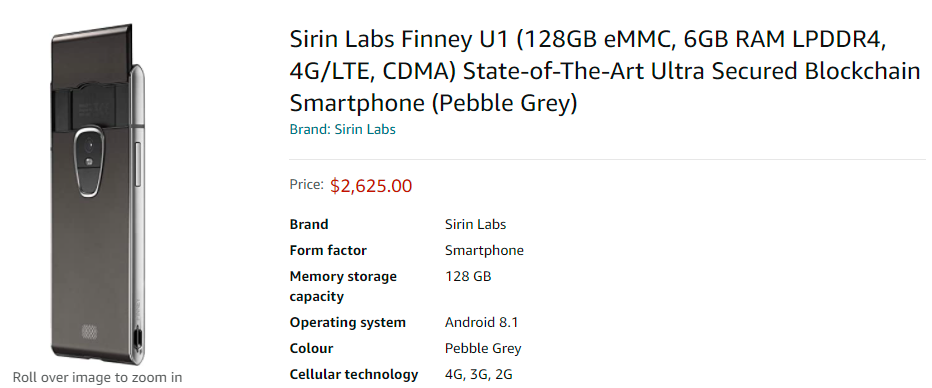Click the Form factor label
The height and width of the screenshot is (388, 932).
coord(328,250)
